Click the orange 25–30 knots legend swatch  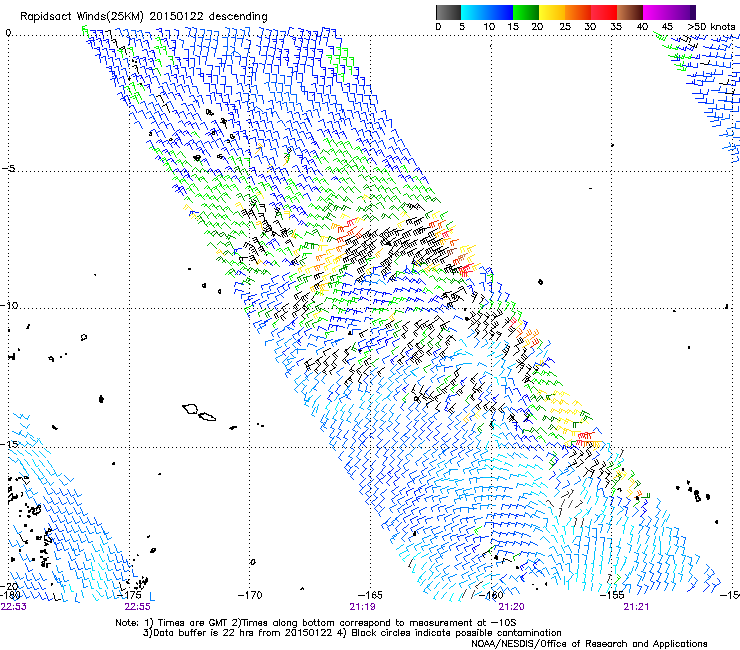[x=578, y=12]
